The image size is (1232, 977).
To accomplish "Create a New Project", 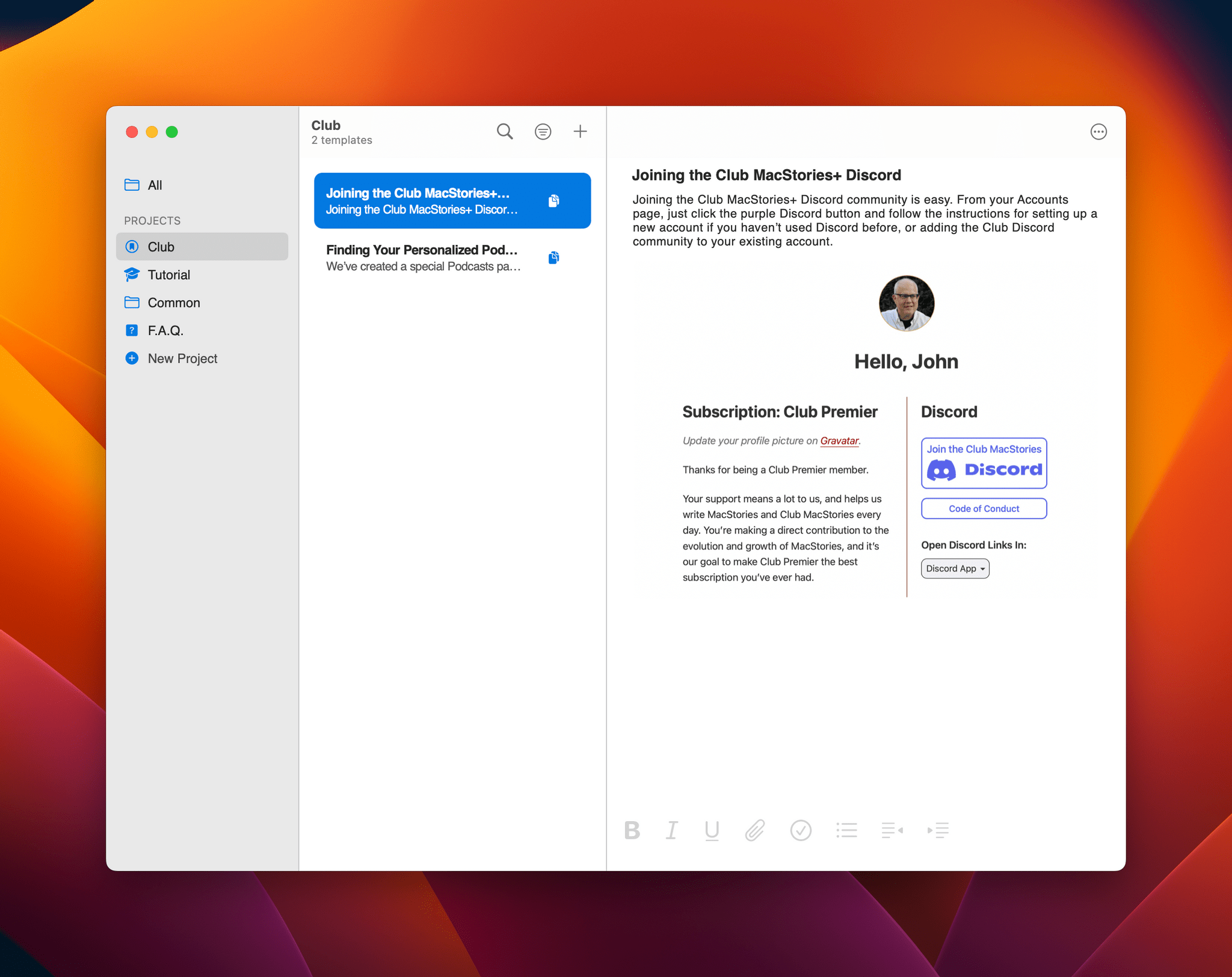I will 202,359.
